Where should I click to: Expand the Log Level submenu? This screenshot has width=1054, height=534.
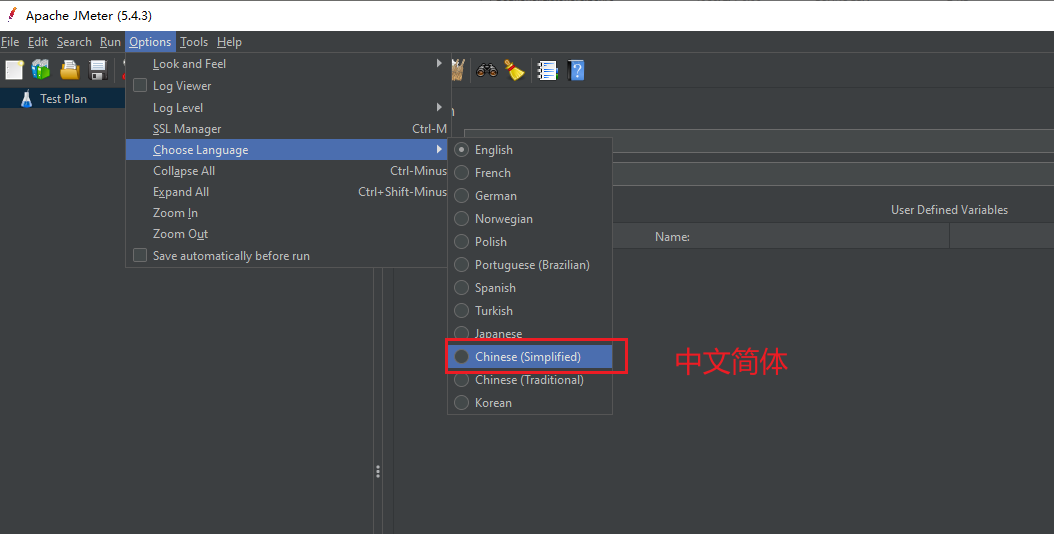point(286,108)
